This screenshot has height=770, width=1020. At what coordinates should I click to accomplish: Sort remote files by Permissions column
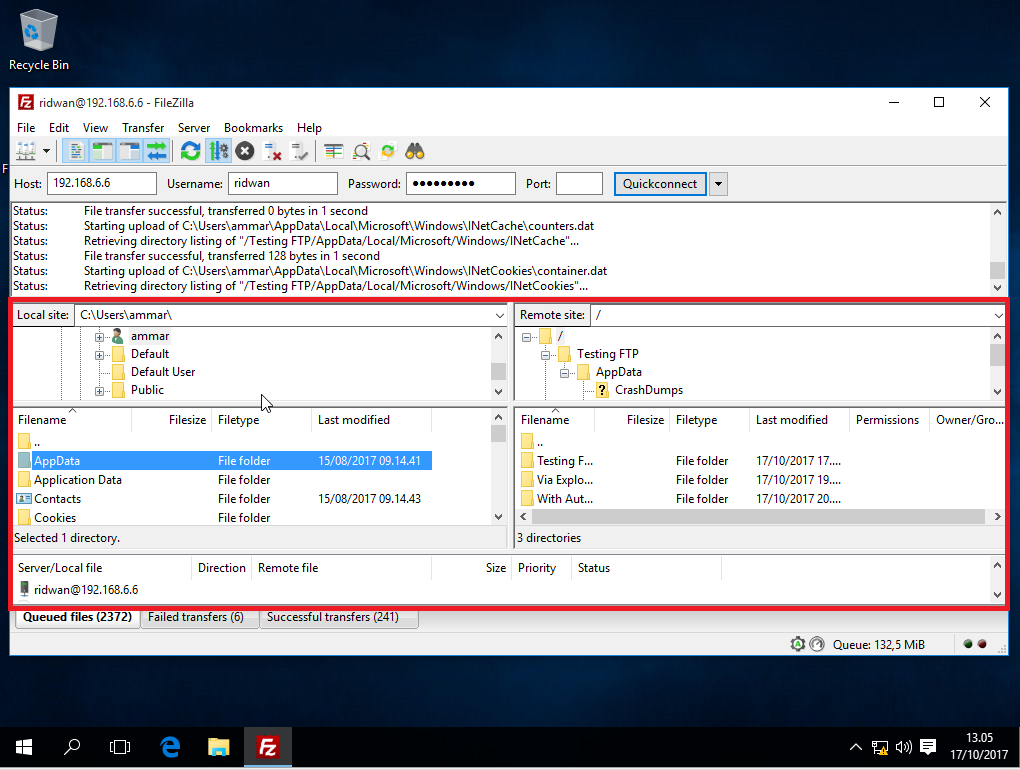889,419
